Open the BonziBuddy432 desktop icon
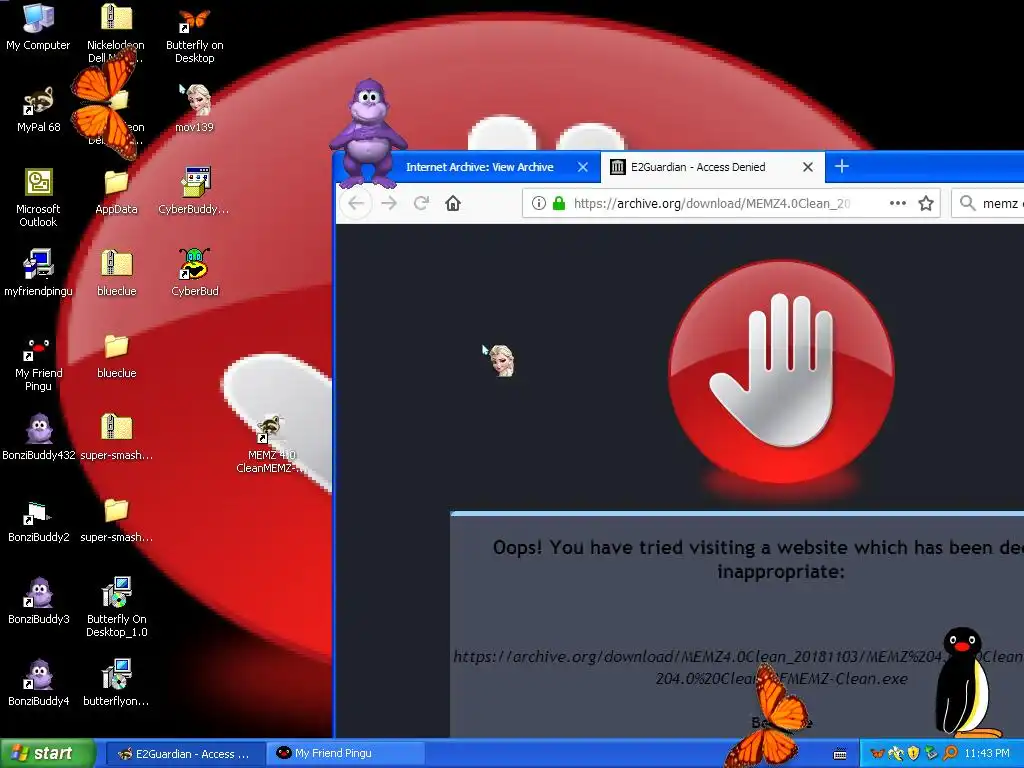 (38, 436)
